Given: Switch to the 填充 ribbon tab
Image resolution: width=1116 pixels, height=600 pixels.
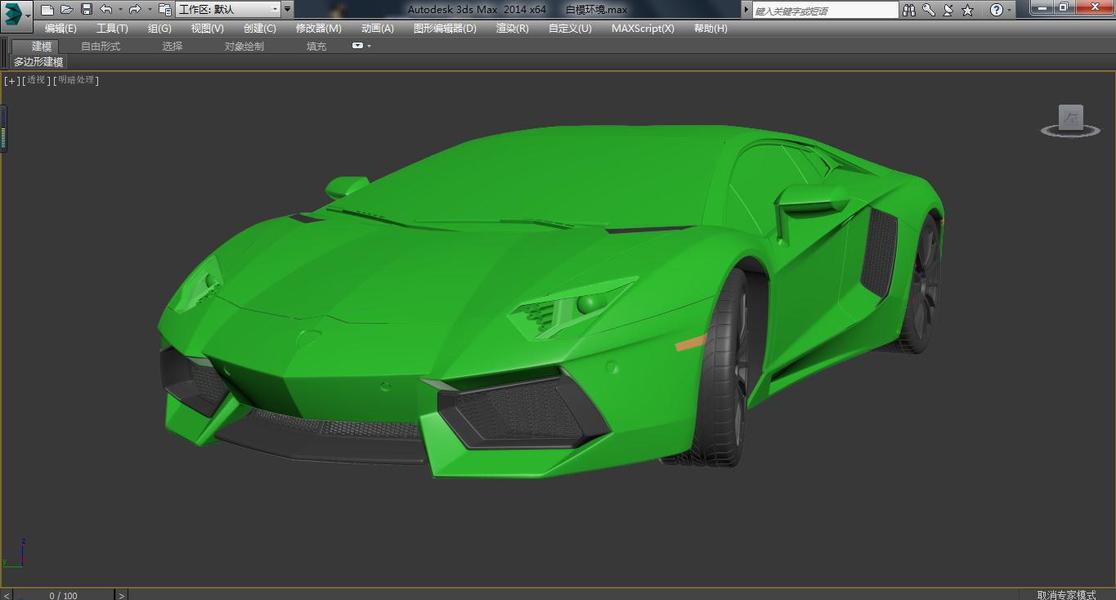Looking at the screenshot, I should (x=316, y=46).
